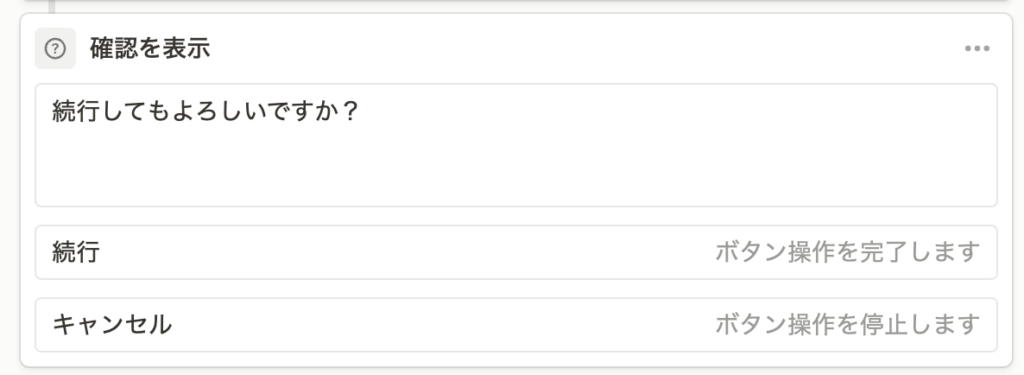The height and width of the screenshot is (375, 1024).
Task: Click the gap between 続行 and キャンセル rows
Action: point(516,289)
